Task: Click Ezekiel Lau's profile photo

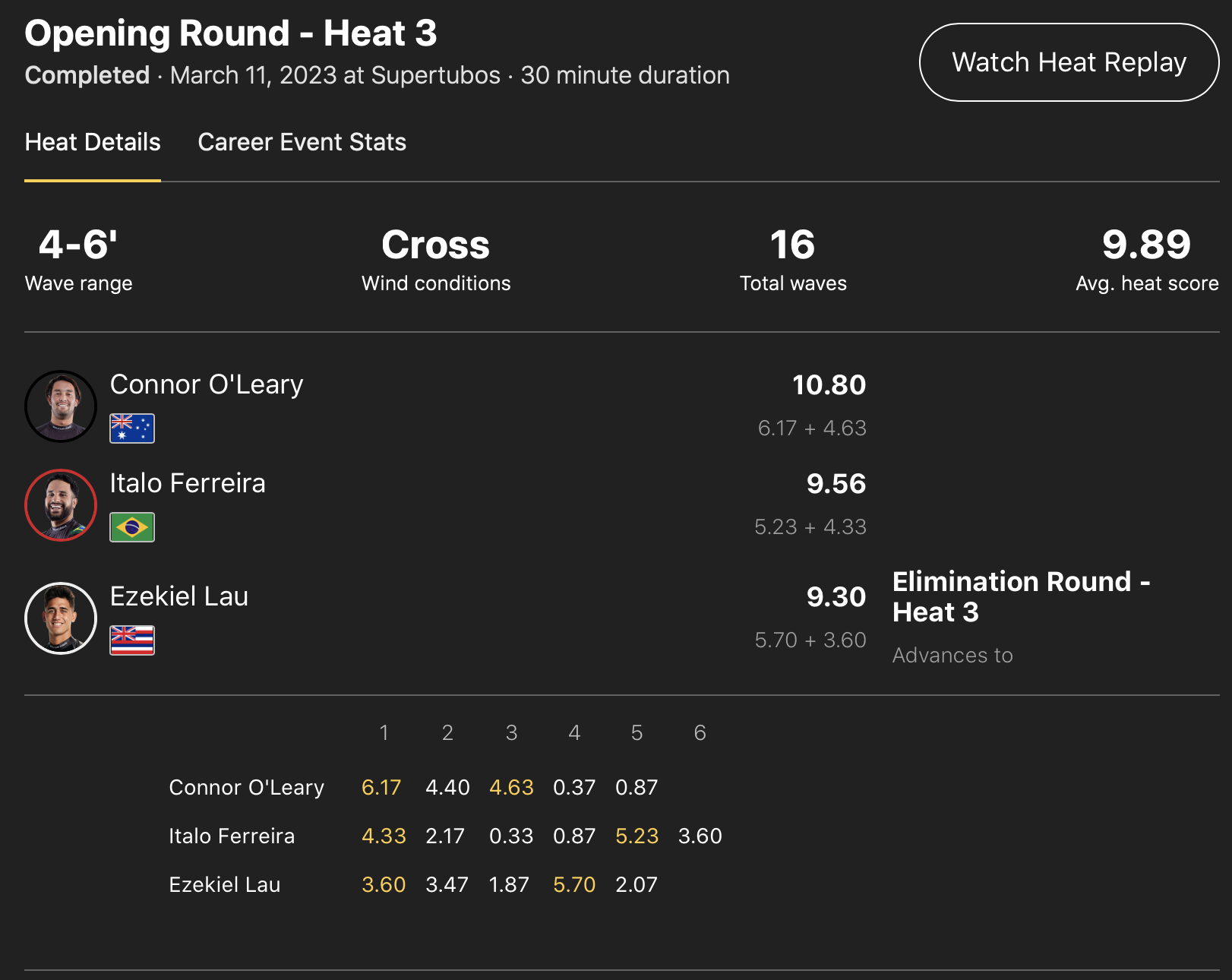Action: (x=61, y=618)
